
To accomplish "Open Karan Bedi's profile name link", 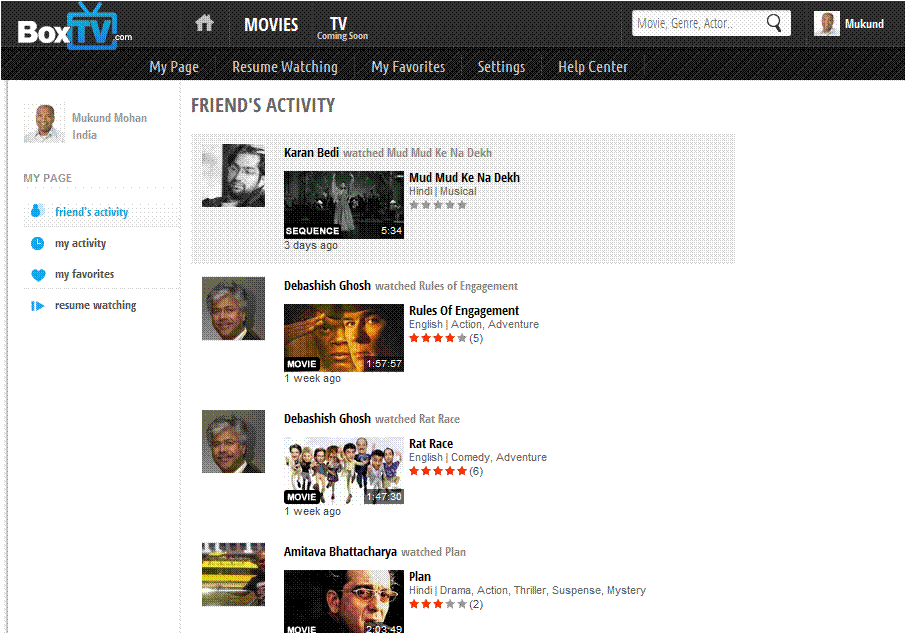I will 312,153.
